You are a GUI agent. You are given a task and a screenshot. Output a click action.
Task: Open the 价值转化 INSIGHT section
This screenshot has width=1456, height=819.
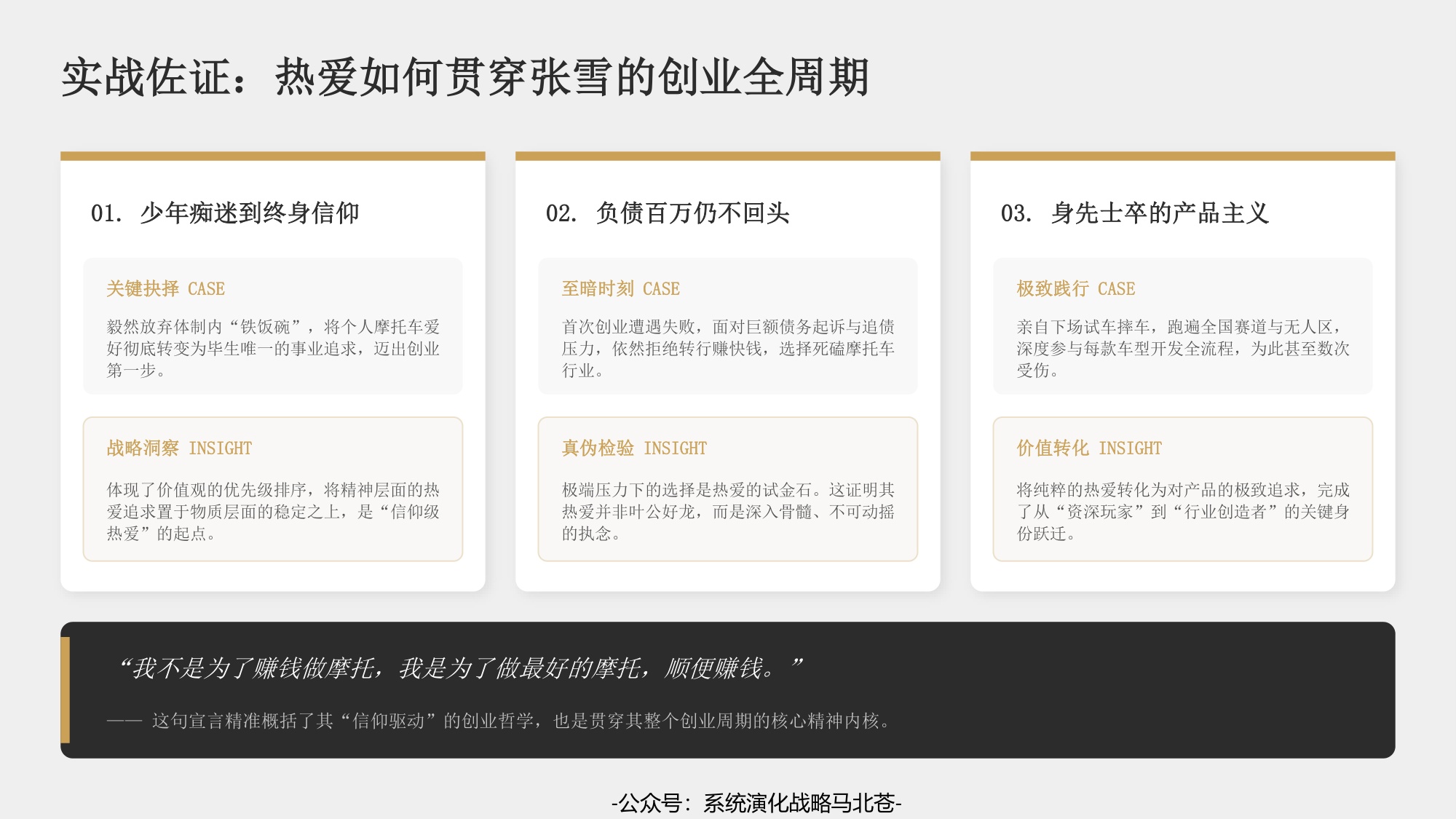coord(1087,448)
